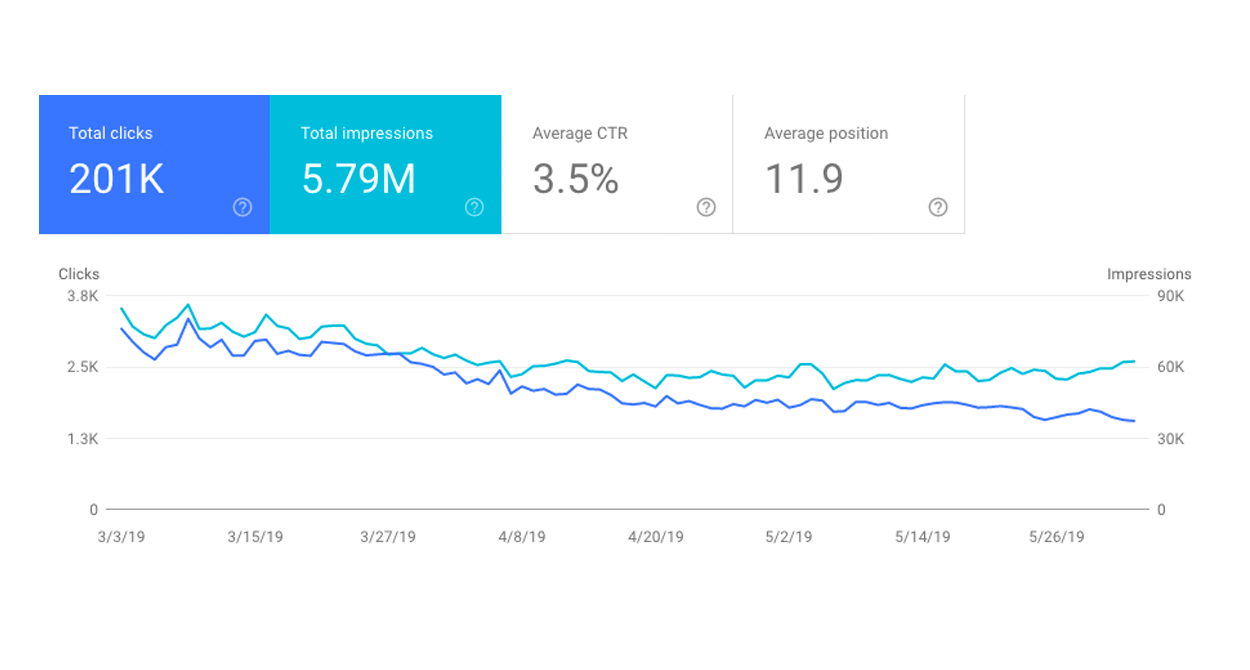Click the 201K clicks value
Screen dimensions: 1250x670
pos(116,179)
